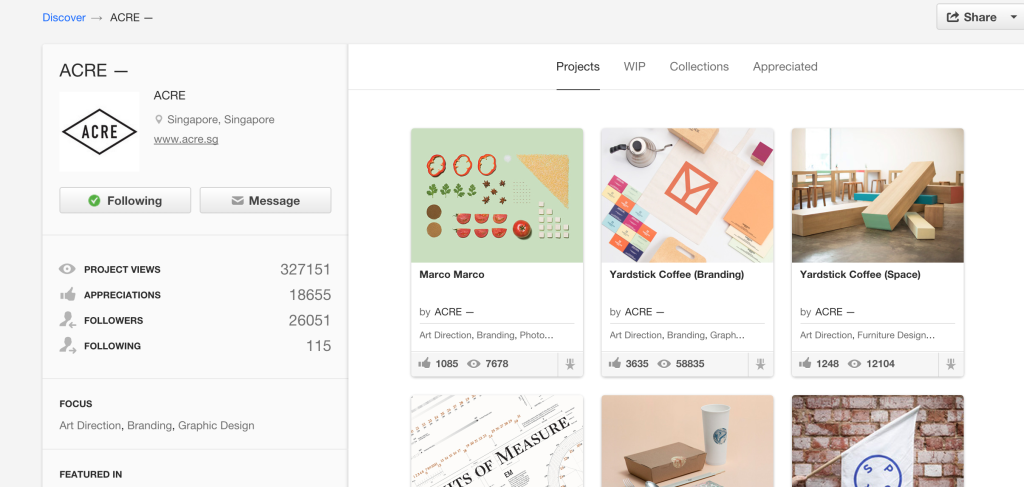Switch to the WIP tab
Screen dimensions: 1024x487
634,67
